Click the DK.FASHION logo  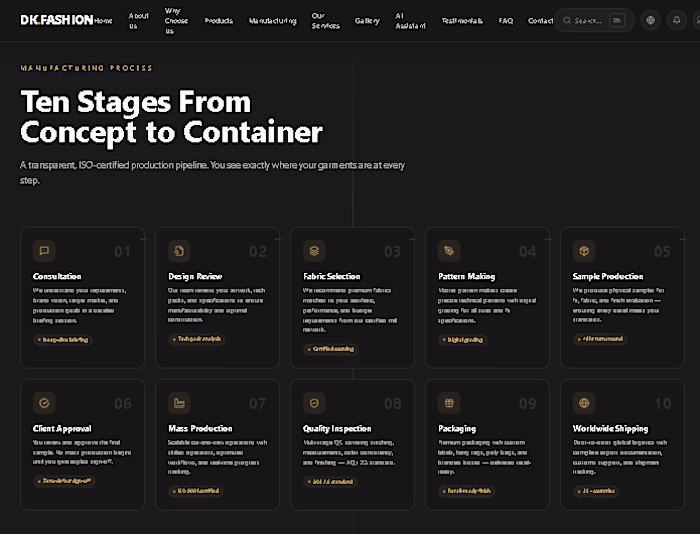(57, 20)
